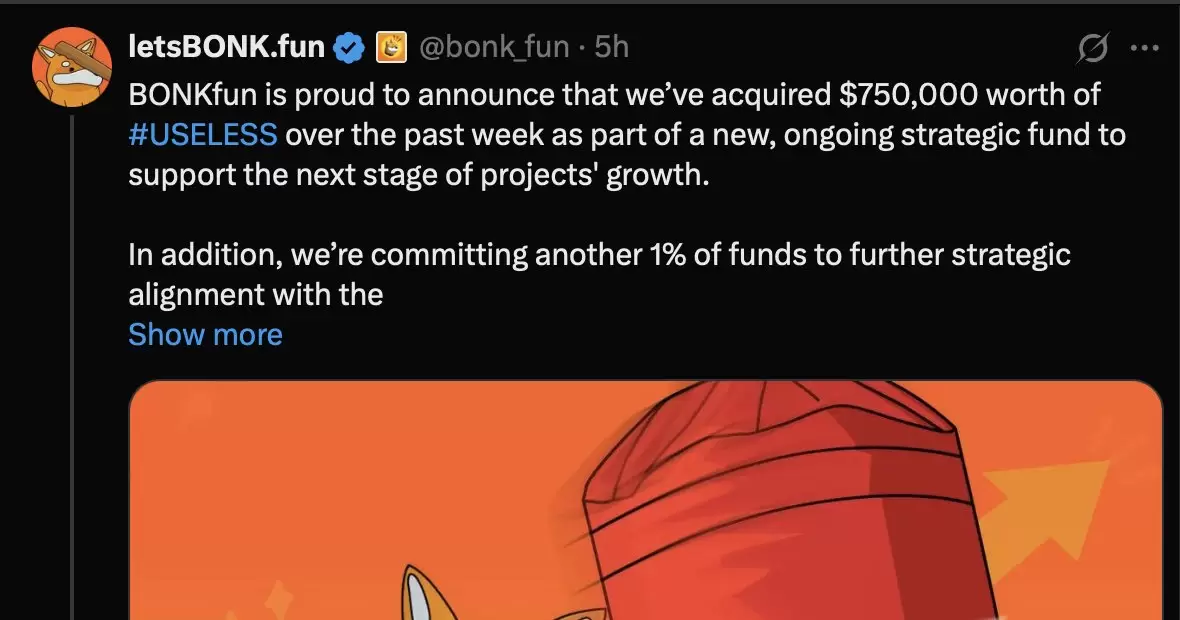Open the attached orange illustration
Image resolution: width=1180 pixels, height=620 pixels.
646,500
